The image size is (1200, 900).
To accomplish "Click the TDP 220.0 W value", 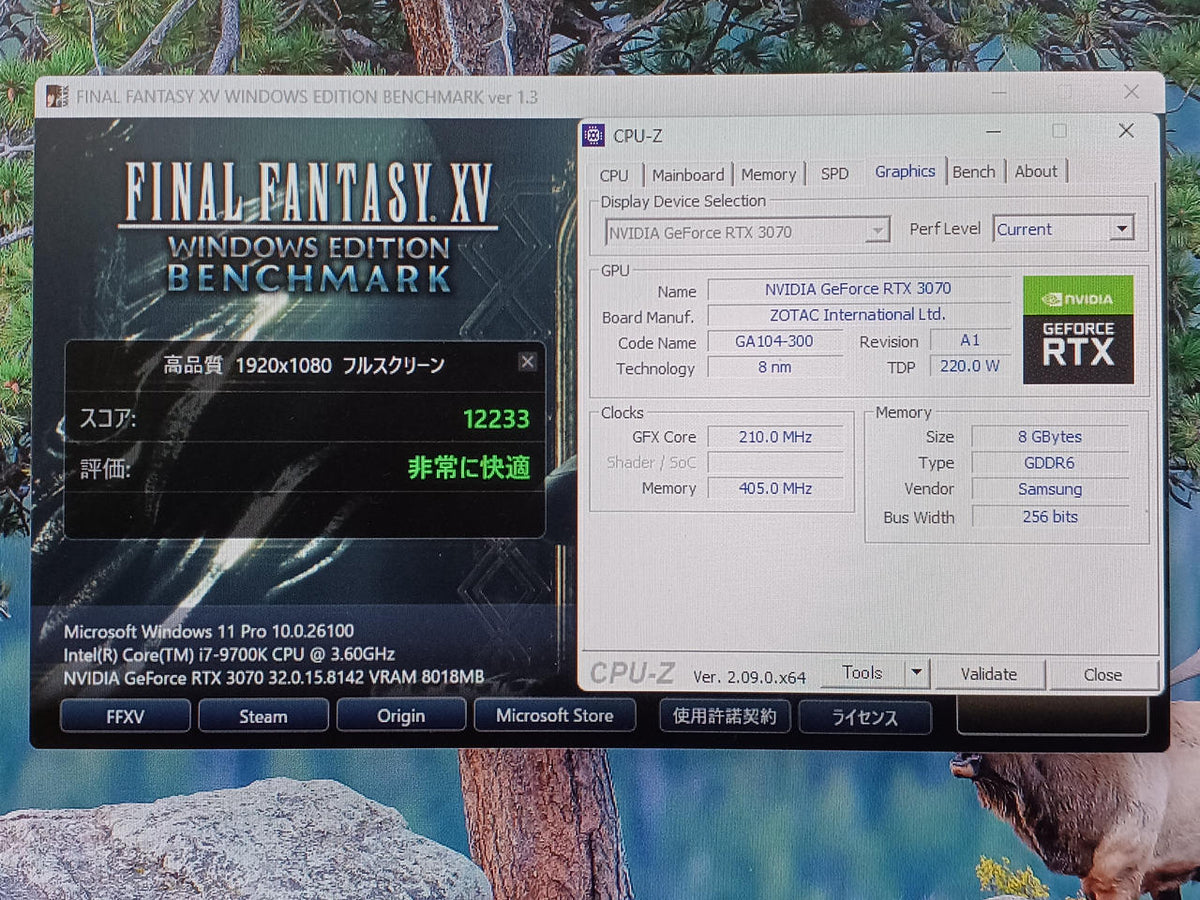I will click(x=969, y=366).
